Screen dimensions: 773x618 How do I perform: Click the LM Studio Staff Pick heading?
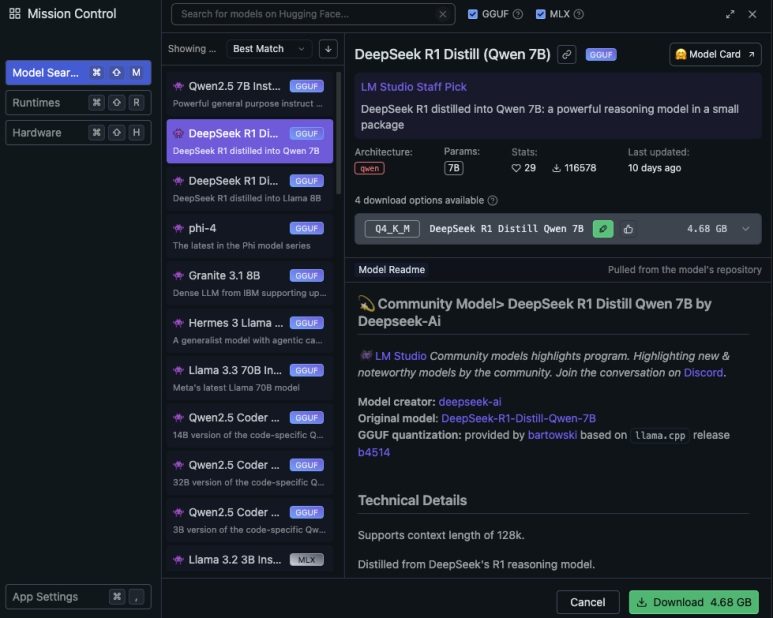pyautogui.click(x=414, y=87)
